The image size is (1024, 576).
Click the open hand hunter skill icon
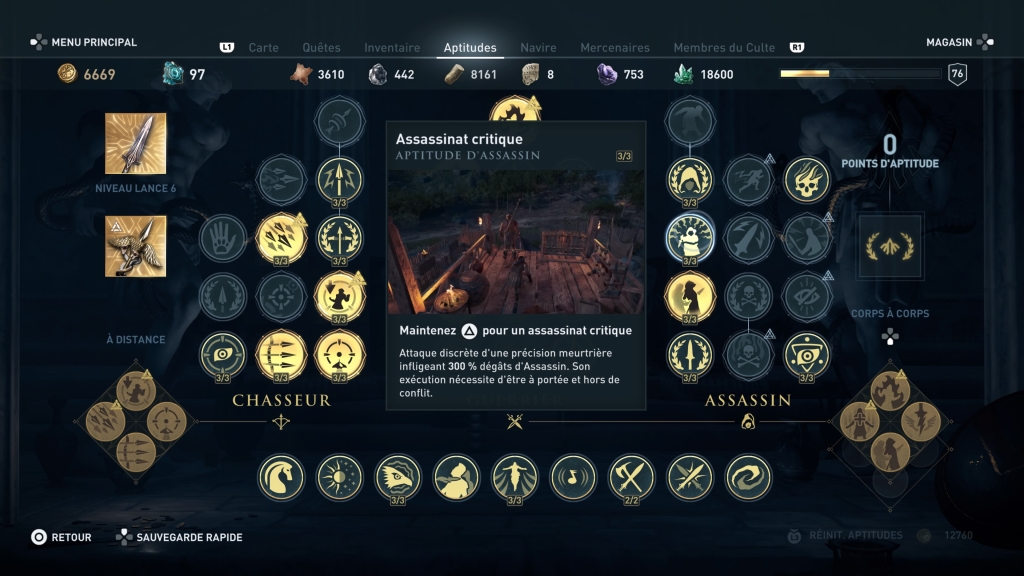pos(223,238)
